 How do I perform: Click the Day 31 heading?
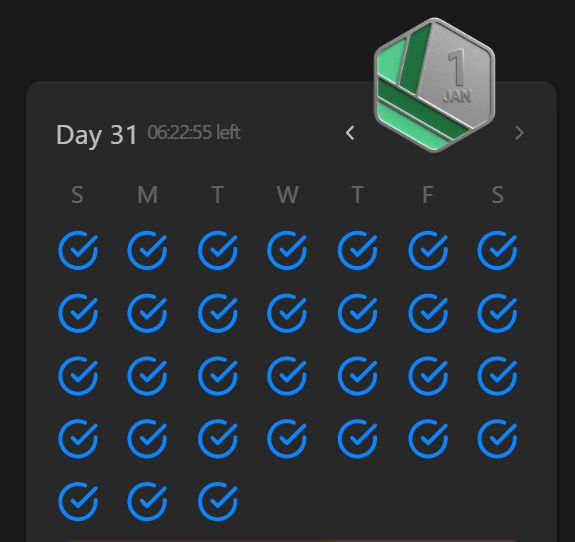click(97, 135)
